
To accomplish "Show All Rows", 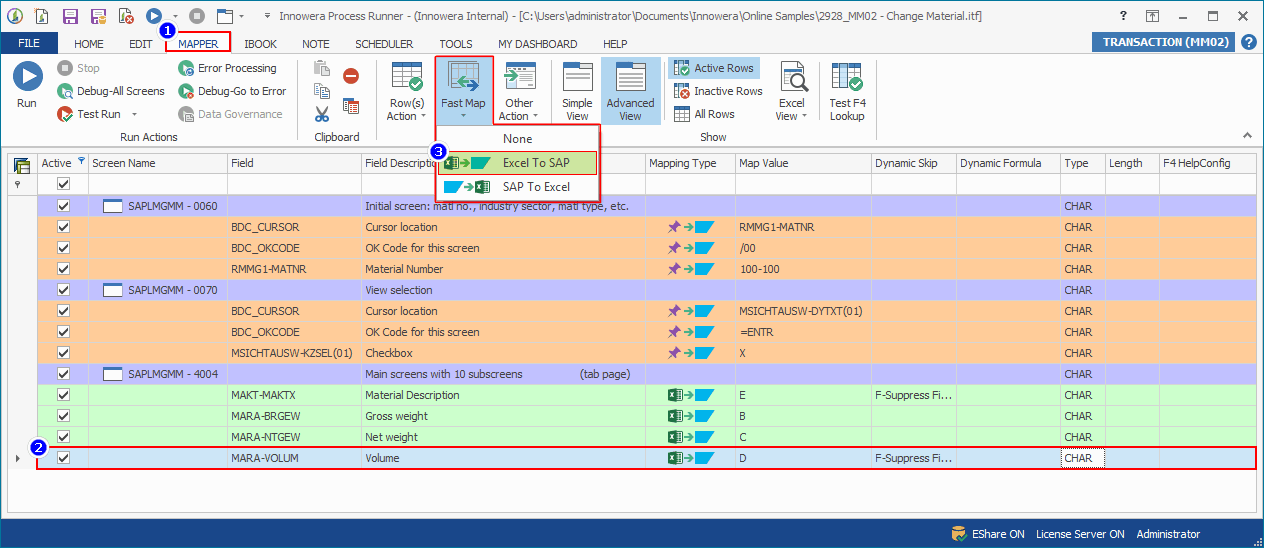I will 705,114.
